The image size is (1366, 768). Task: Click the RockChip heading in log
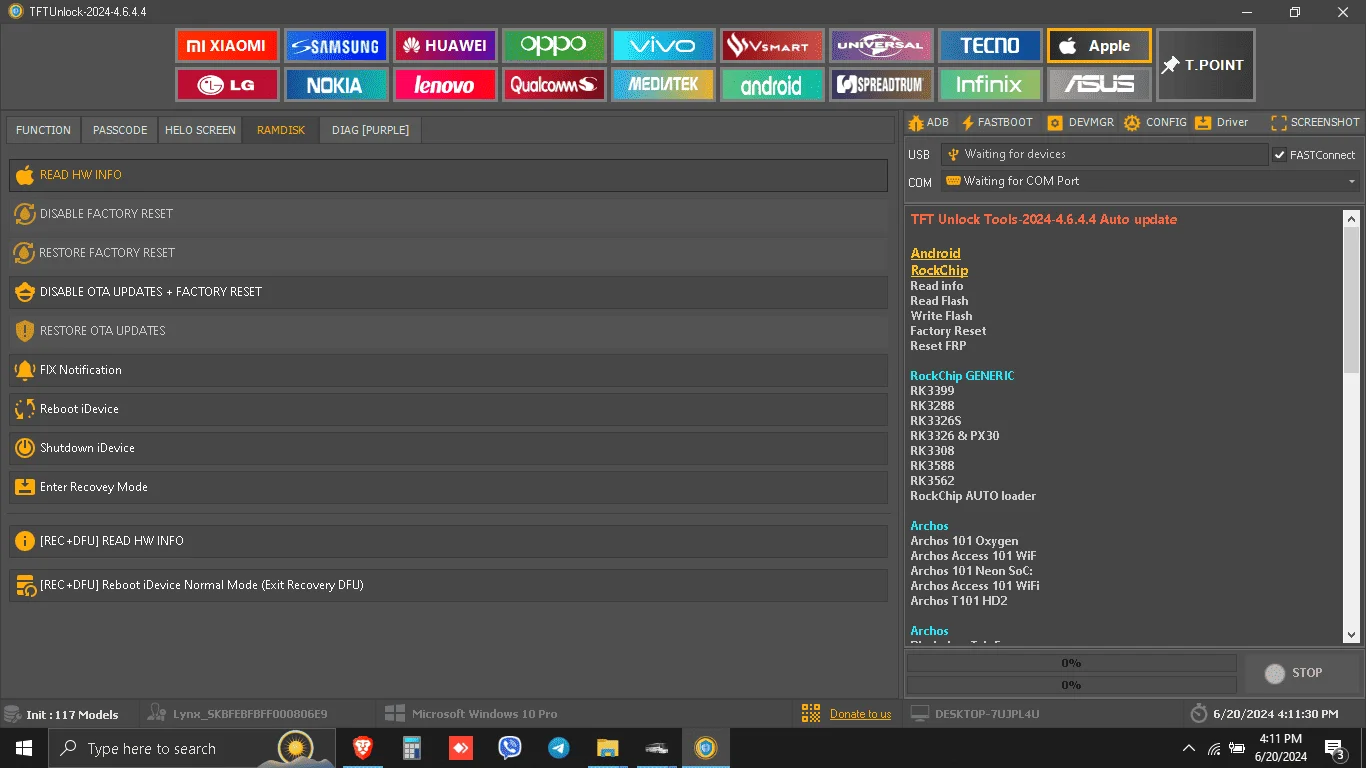pyautogui.click(x=939, y=270)
